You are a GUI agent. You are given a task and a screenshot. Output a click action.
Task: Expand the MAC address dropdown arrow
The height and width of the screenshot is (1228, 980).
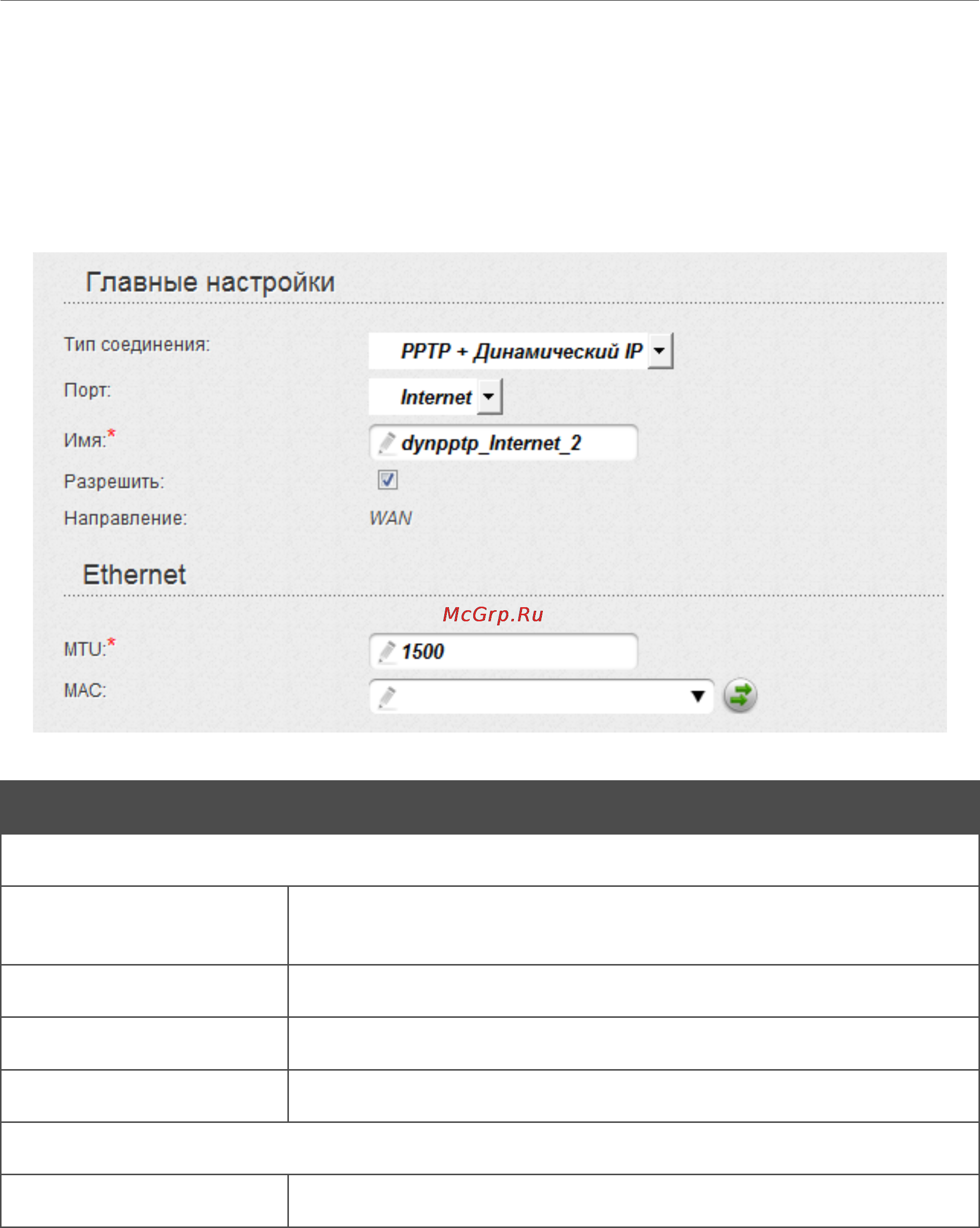(697, 696)
